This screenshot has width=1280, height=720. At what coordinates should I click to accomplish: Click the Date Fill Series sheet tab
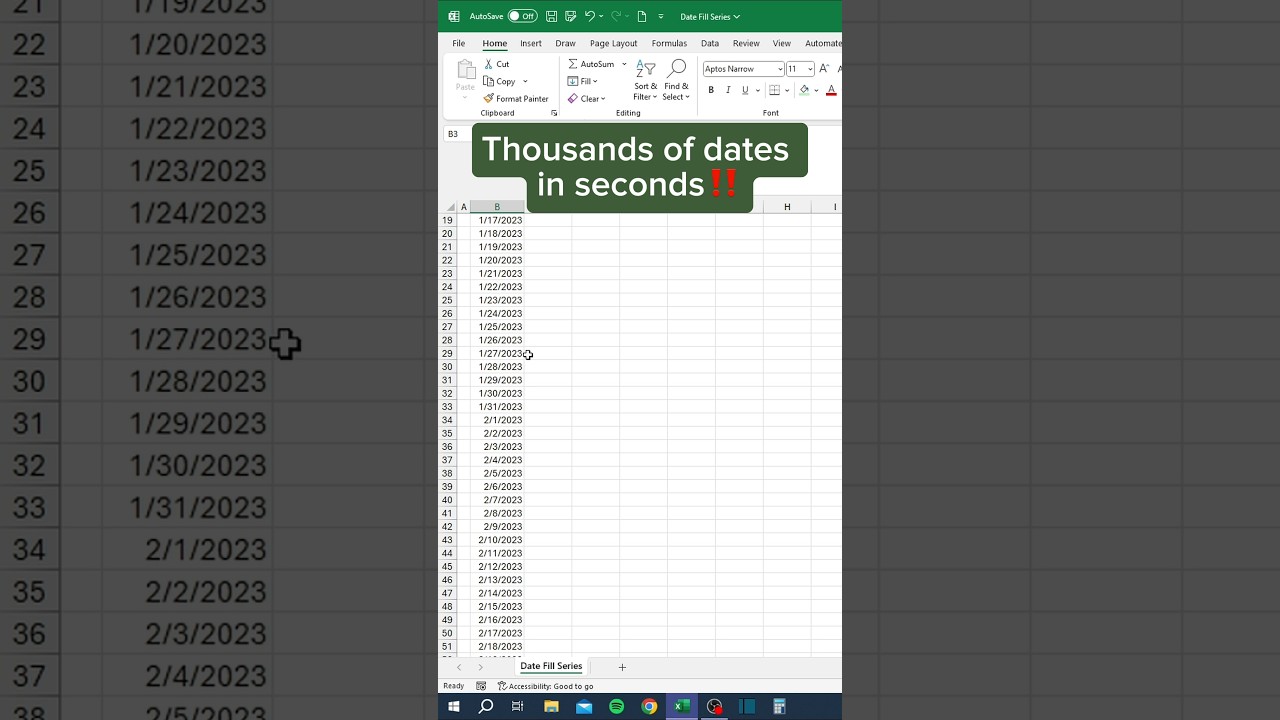point(551,666)
